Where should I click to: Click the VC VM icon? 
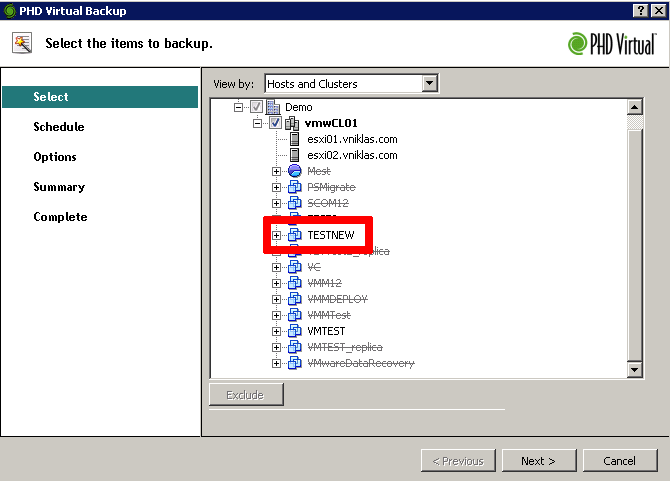(x=295, y=267)
